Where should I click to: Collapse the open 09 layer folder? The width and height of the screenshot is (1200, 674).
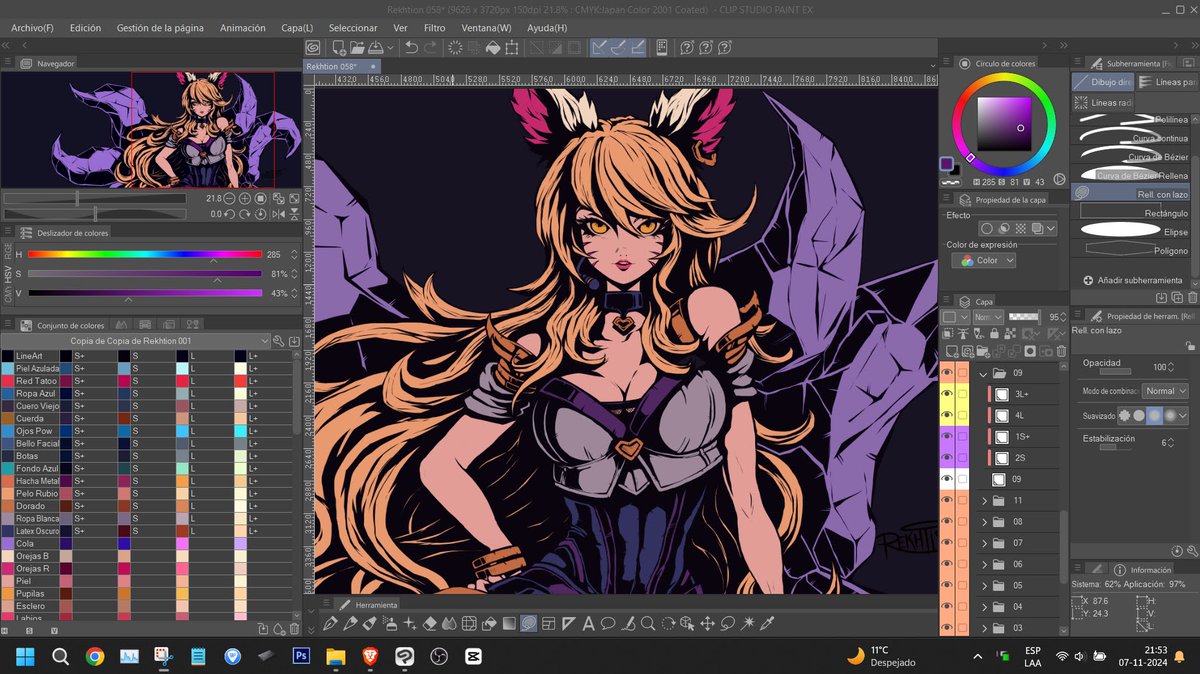tap(984, 373)
